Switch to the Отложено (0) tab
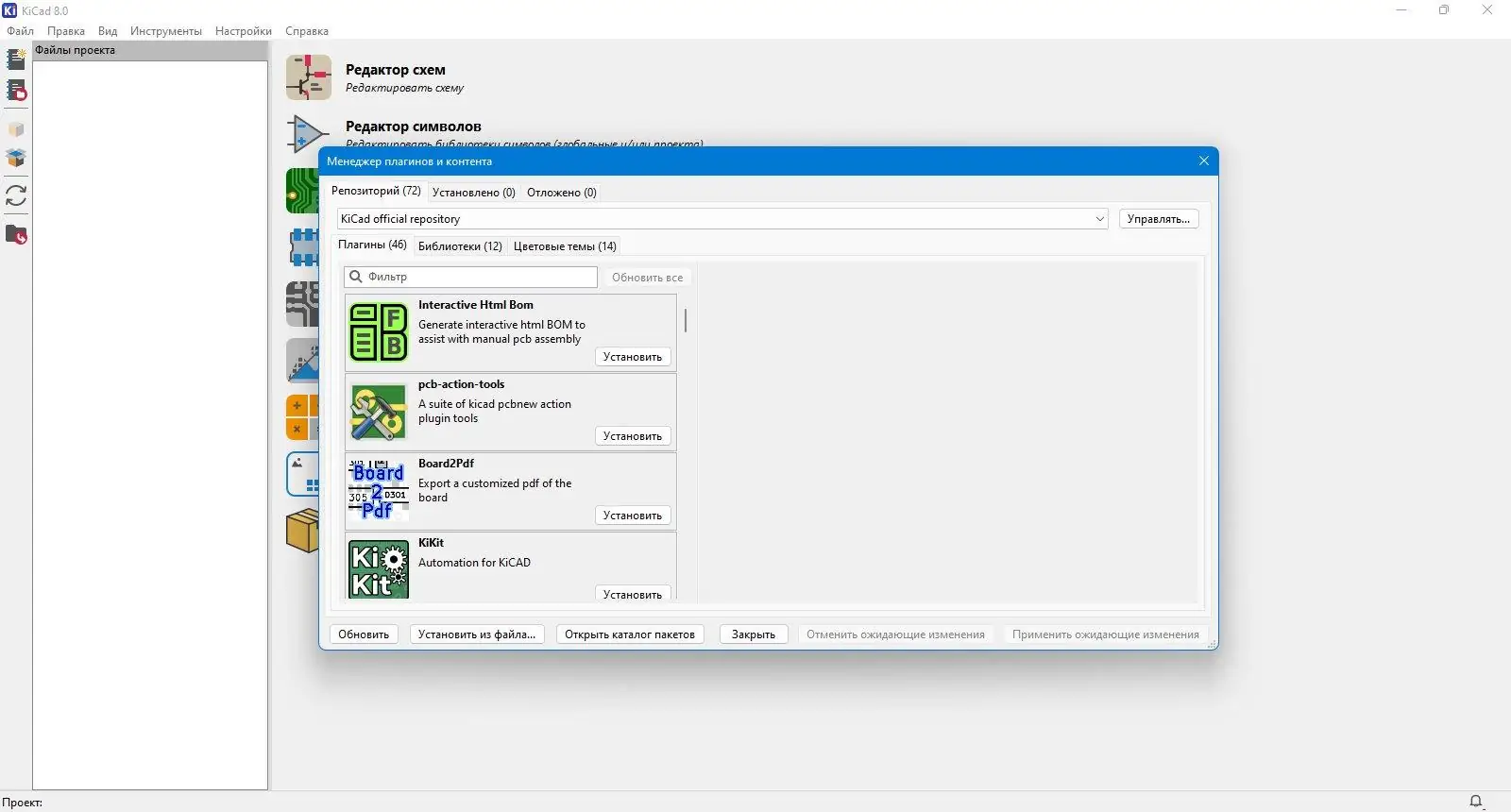The image size is (1511, 812). click(x=562, y=193)
